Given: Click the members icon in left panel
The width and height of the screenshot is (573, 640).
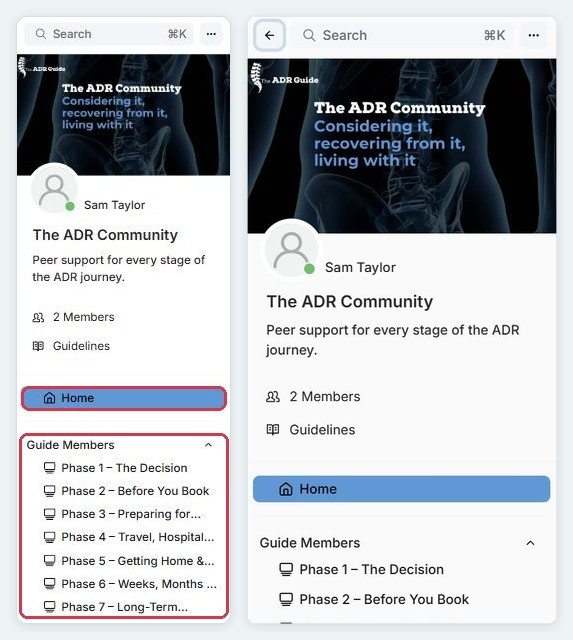Looking at the screenshot, I should click(x=38, y=317).
